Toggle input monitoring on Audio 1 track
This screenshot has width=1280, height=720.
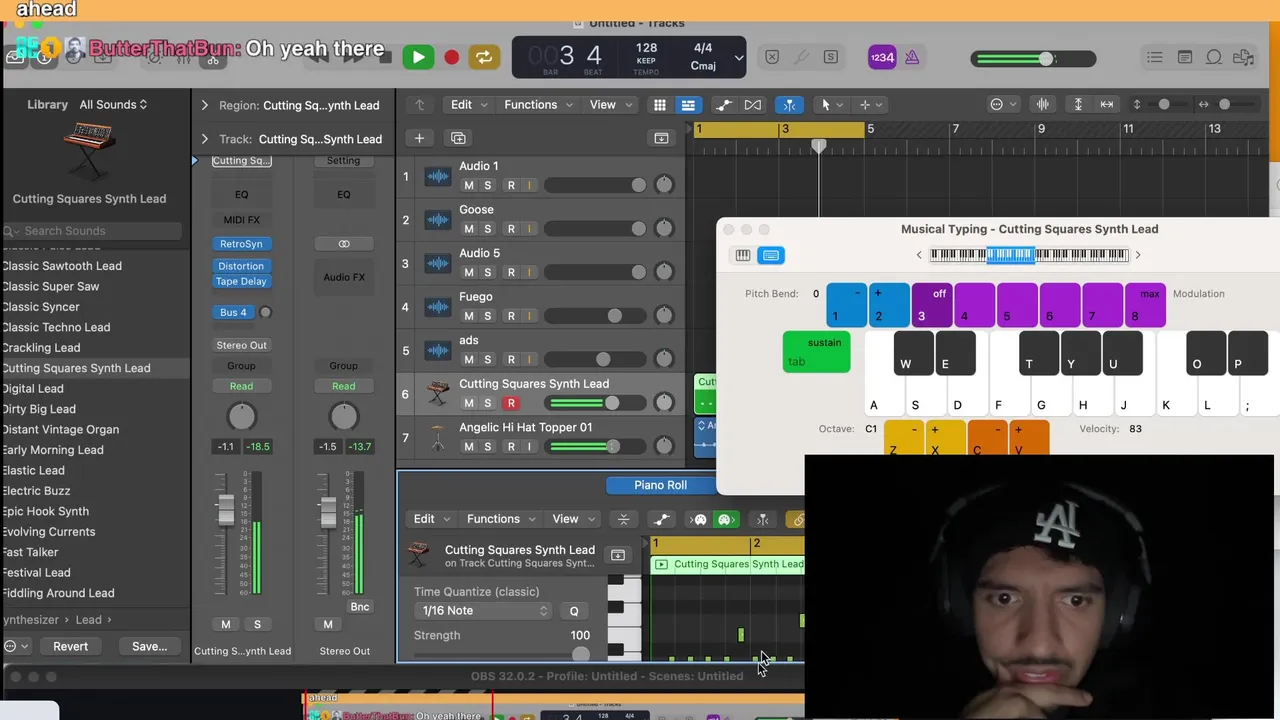pyautogui.click(x=530, y=185)
